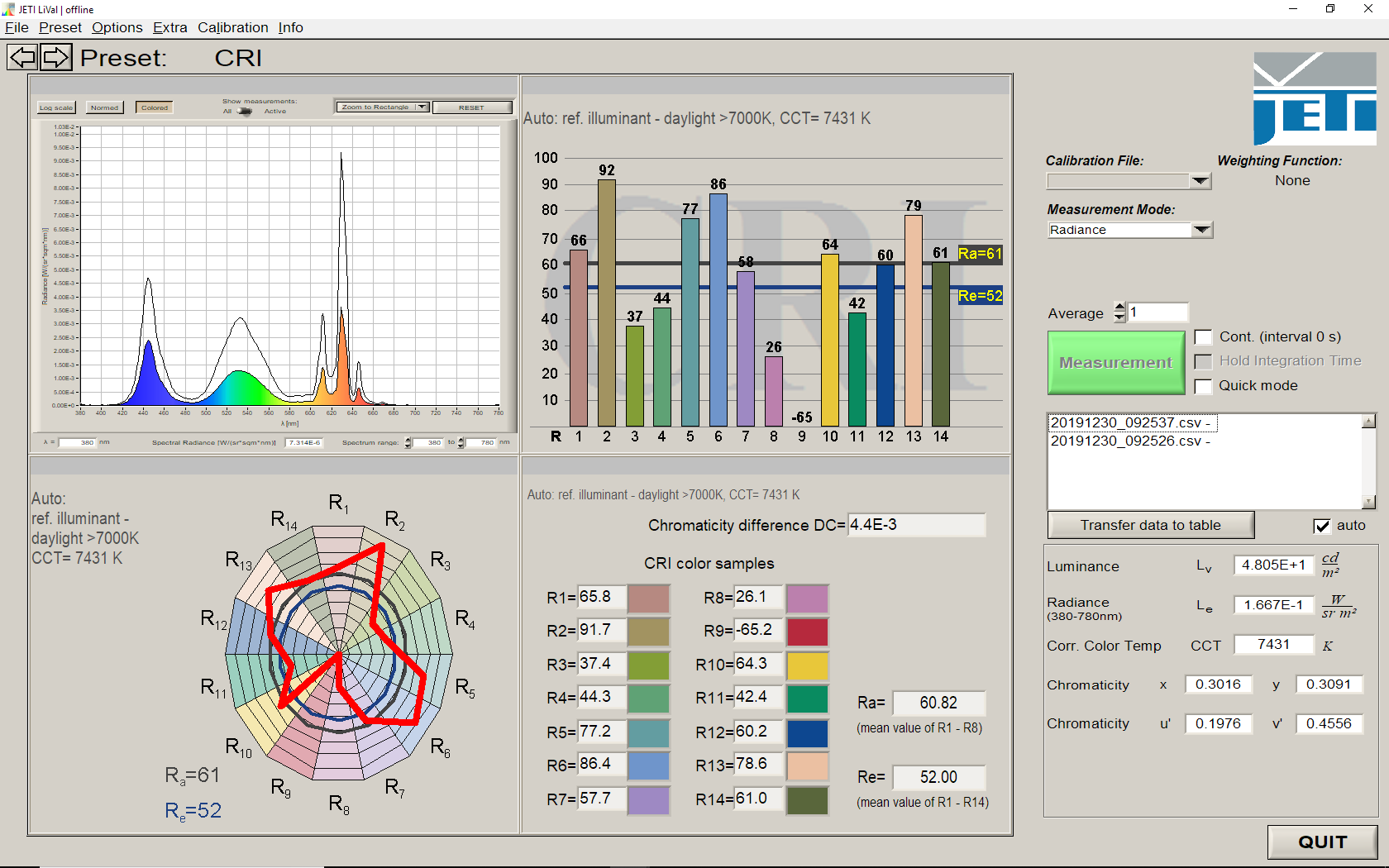This screenshot has width=1389, height=868.
Task: Toggle Normed spectrum display
Action: click(x=105, y=107)
